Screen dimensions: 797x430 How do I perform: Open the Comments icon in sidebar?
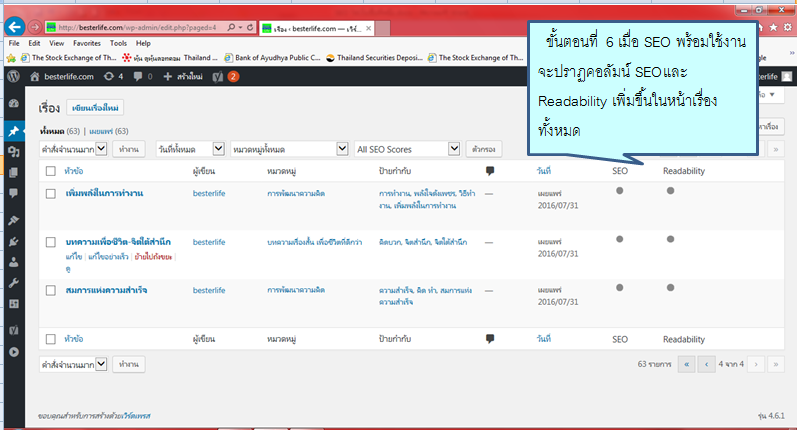coord(14,193)
